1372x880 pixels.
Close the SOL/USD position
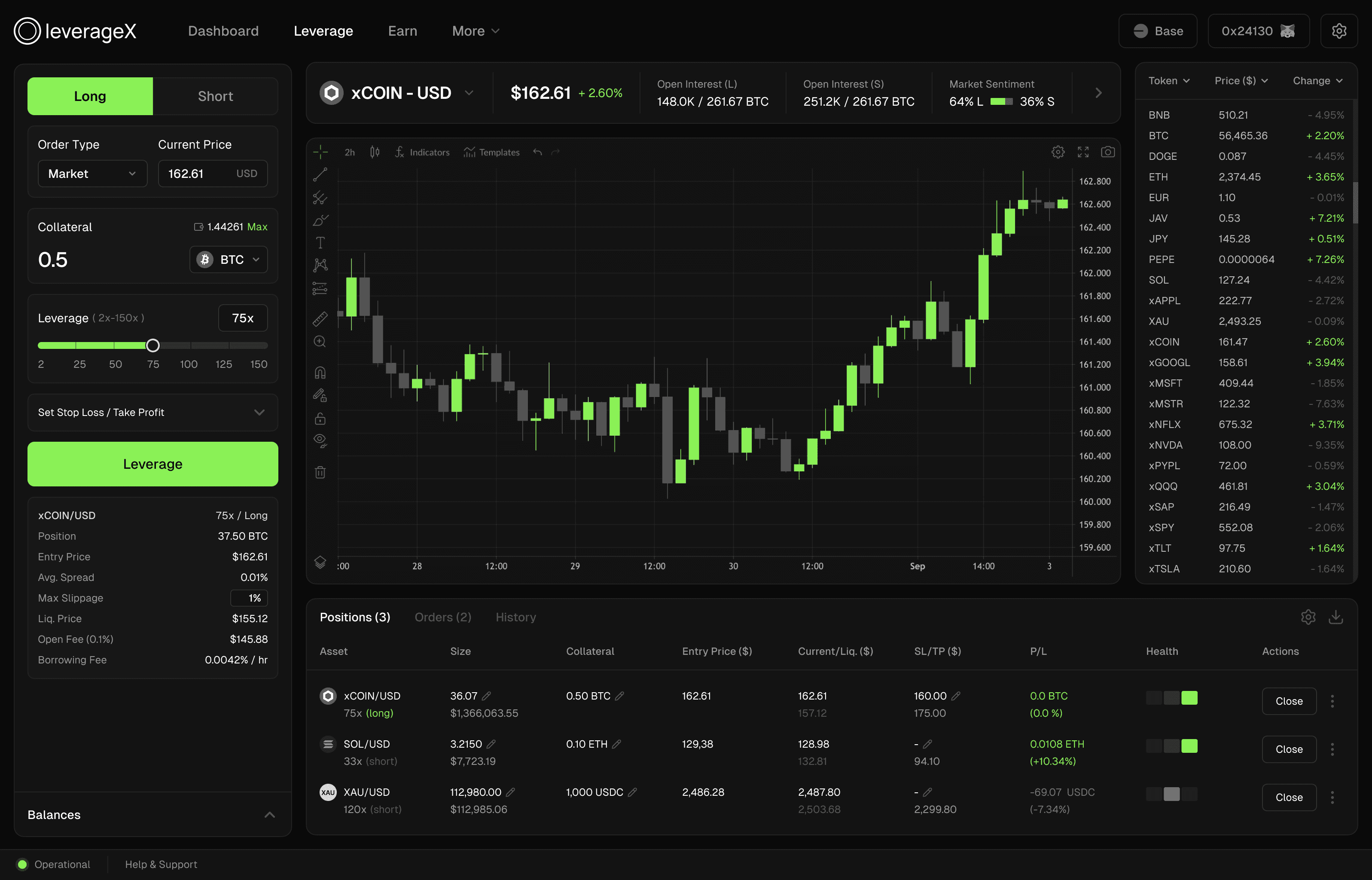[x=1289, y=749]
